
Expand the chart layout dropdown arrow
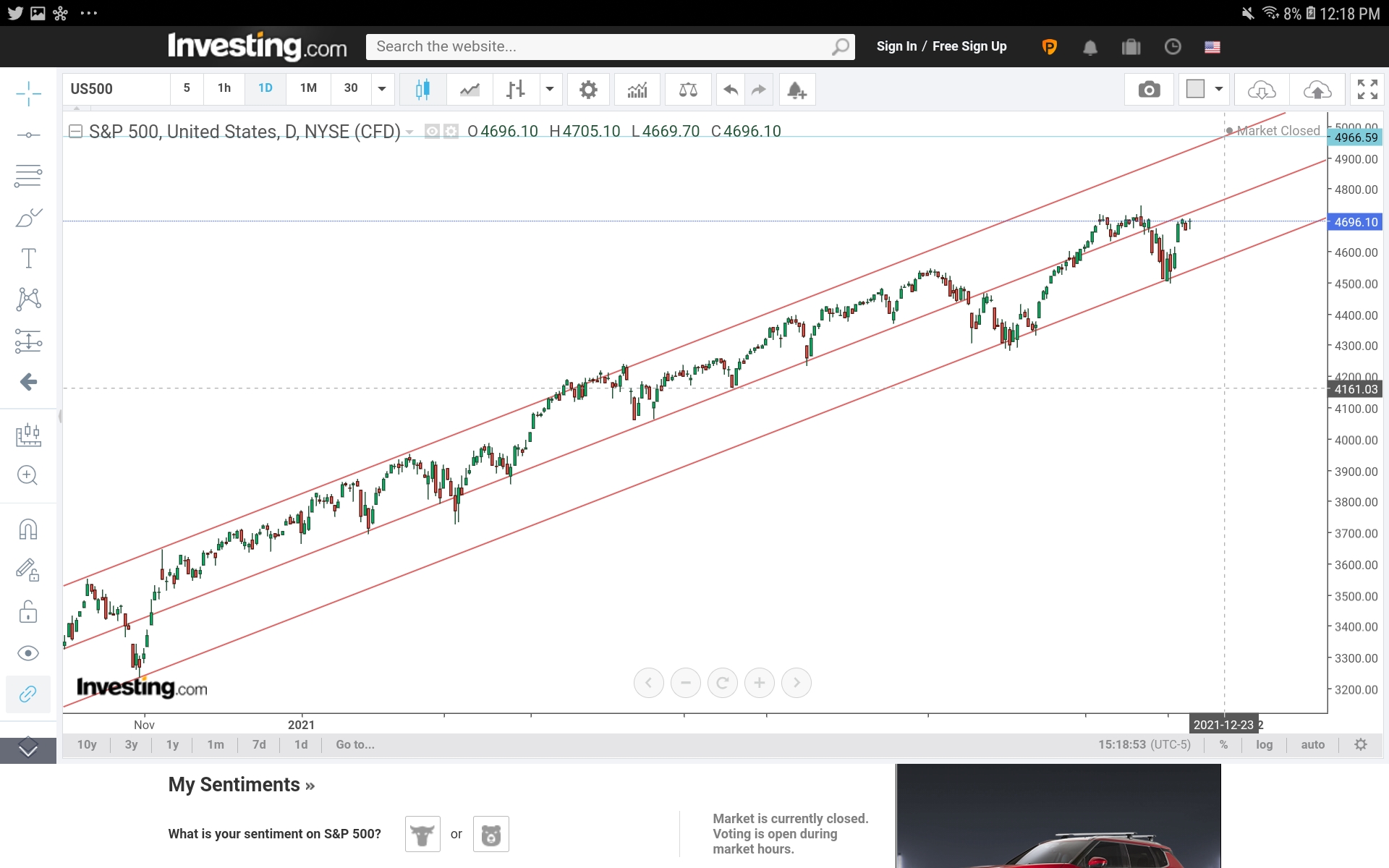[1219, 89]
